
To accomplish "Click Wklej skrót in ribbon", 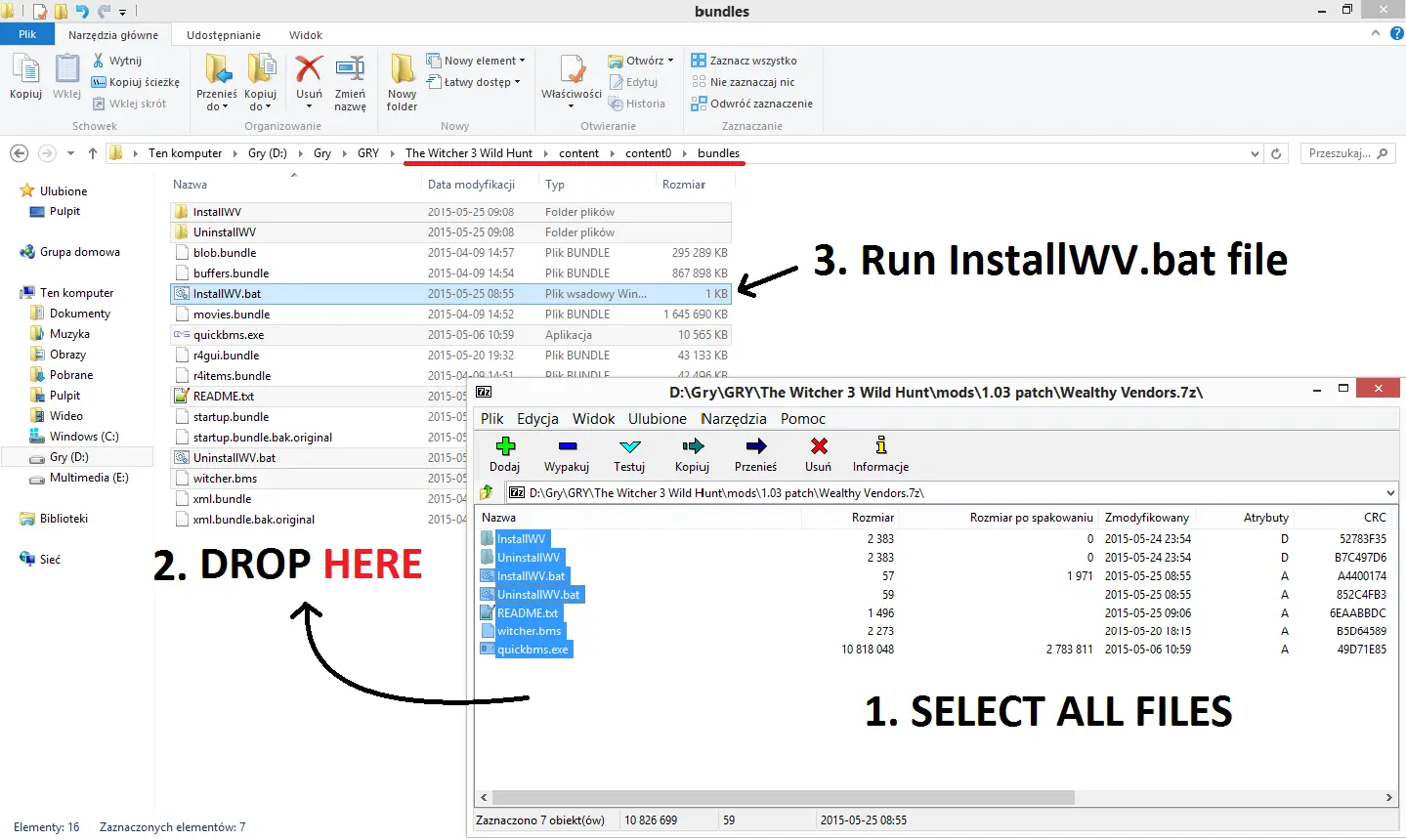I will click(x=129, y=104).
